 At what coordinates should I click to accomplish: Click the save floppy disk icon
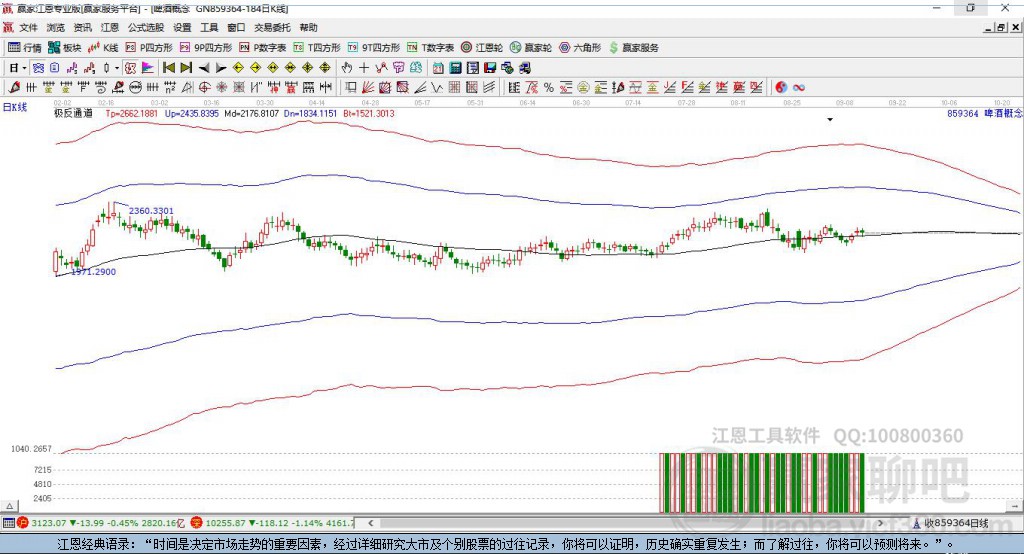click(490, 68)
